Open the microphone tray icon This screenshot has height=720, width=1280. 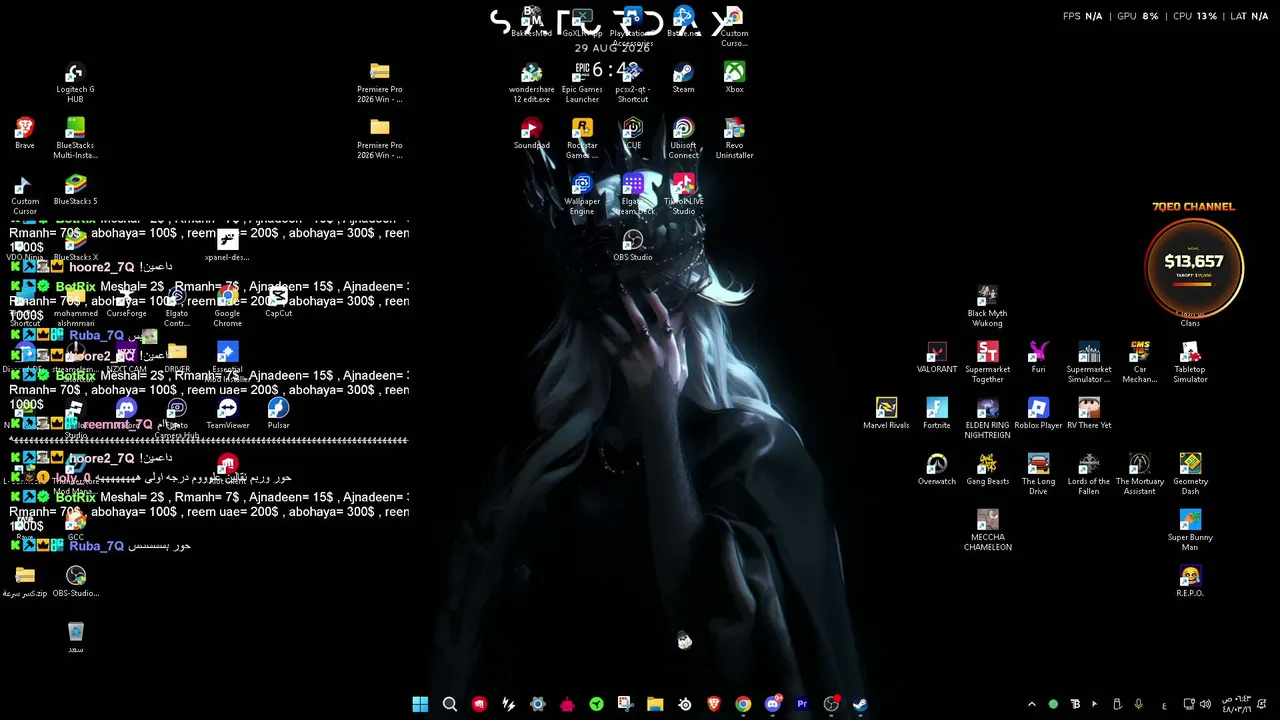click(1139, 704)
